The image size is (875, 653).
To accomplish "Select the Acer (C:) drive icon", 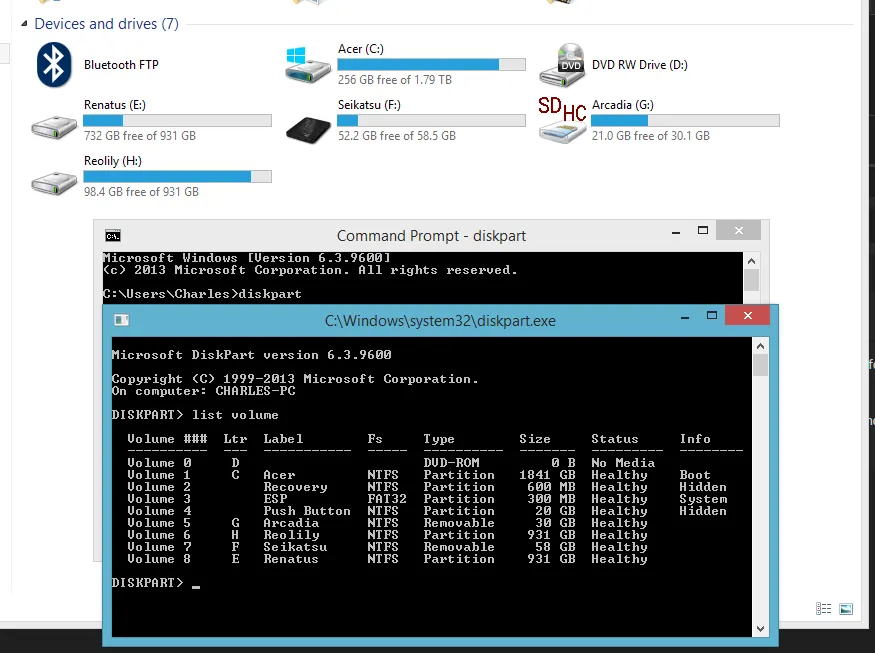I will tap(308, 65).
